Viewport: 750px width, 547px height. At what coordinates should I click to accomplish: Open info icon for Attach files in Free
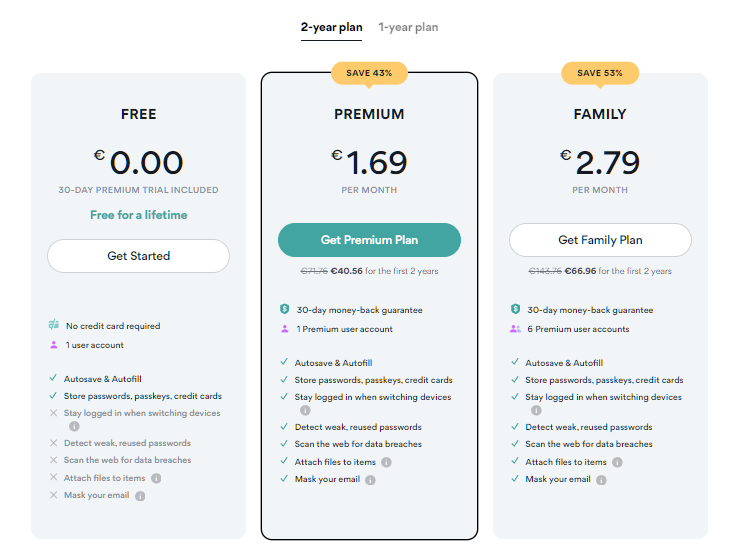pos(156,478)
